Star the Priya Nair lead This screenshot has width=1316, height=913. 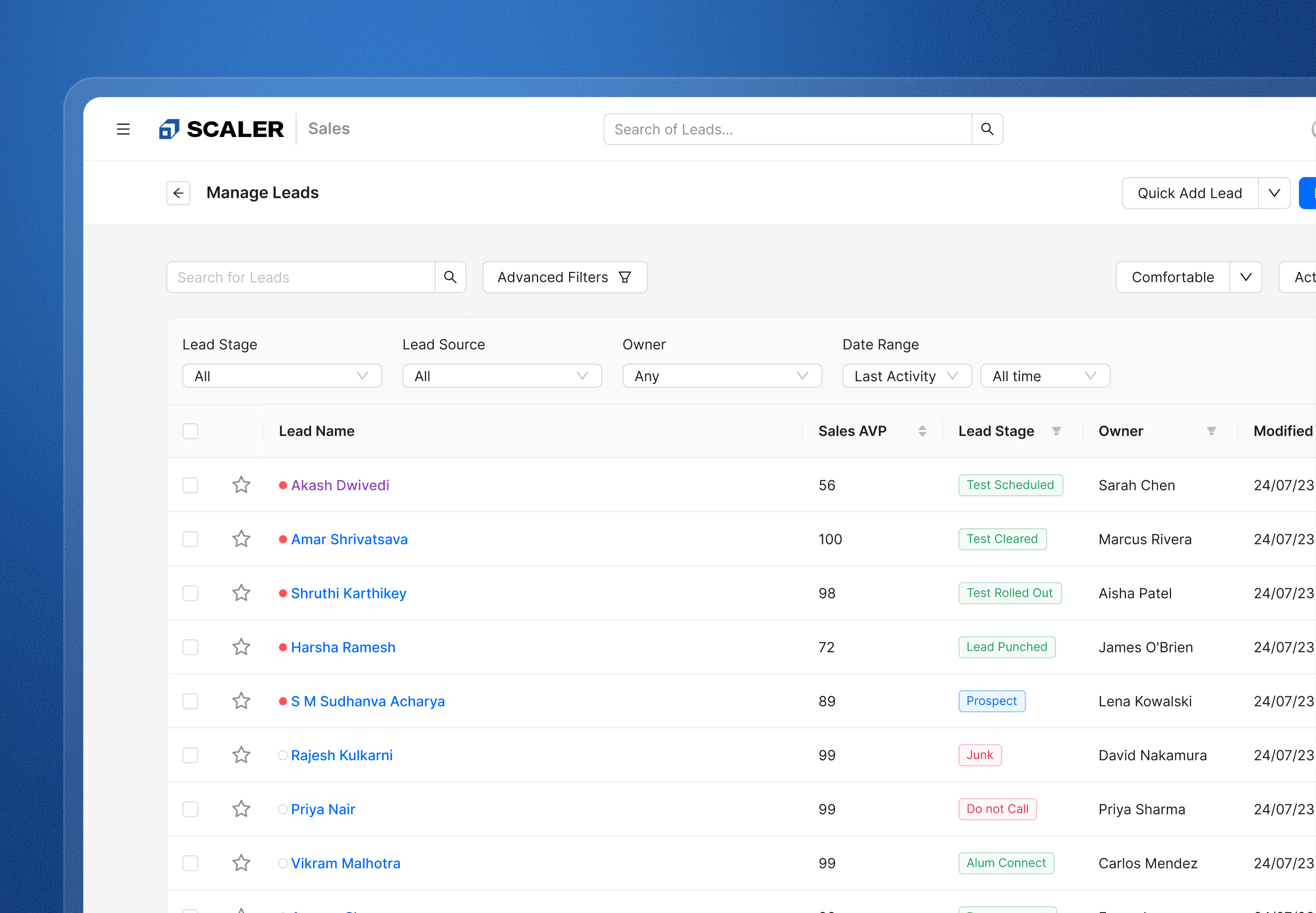tap(241, 809)
